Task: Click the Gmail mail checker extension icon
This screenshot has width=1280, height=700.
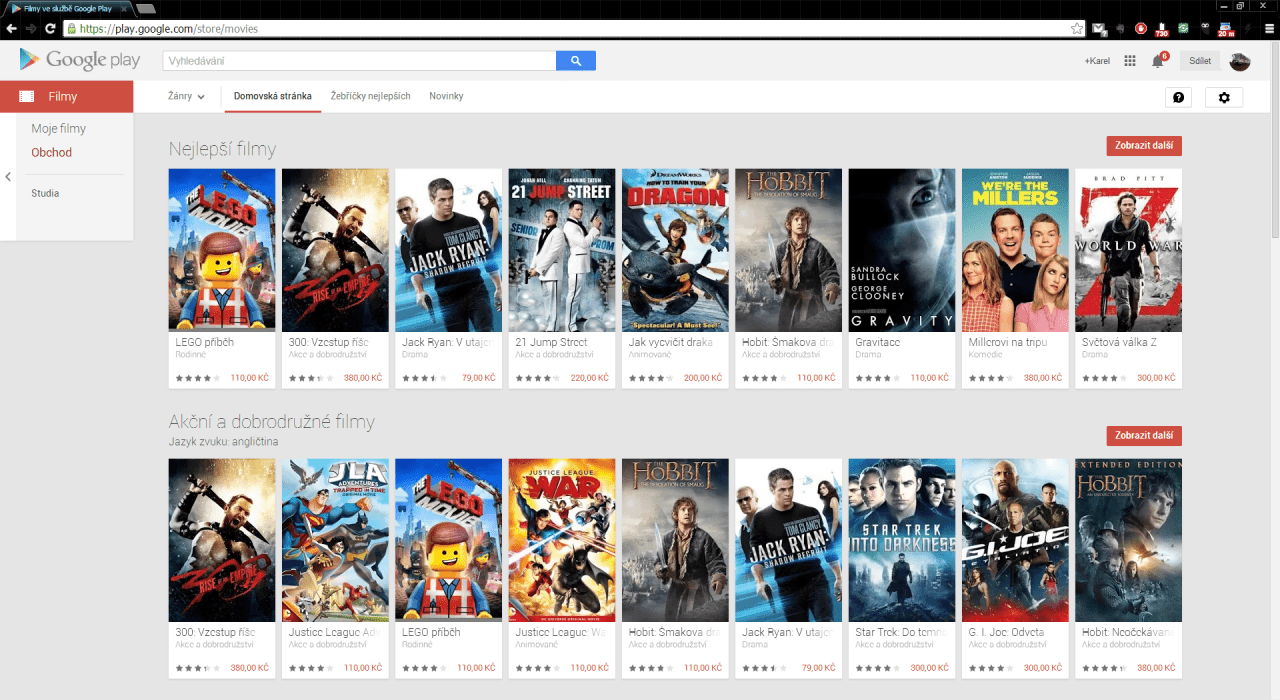Action: pos(1099,29)
